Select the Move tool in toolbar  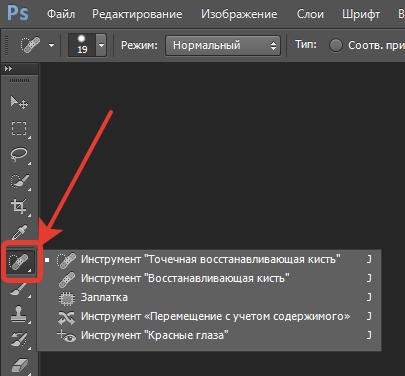[x=19, y=102]
